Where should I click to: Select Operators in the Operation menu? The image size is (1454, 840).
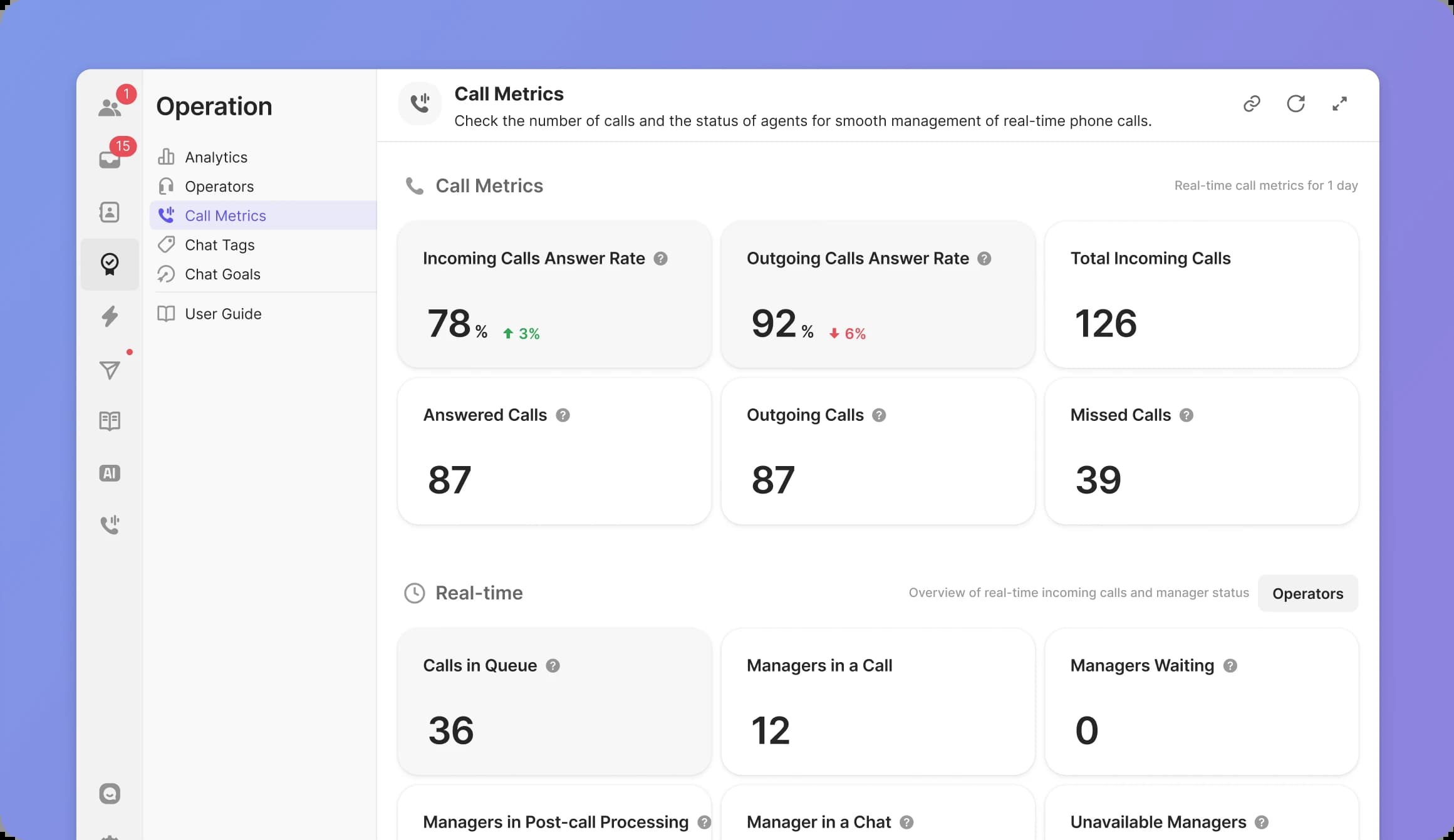click(x=219, y=187)
